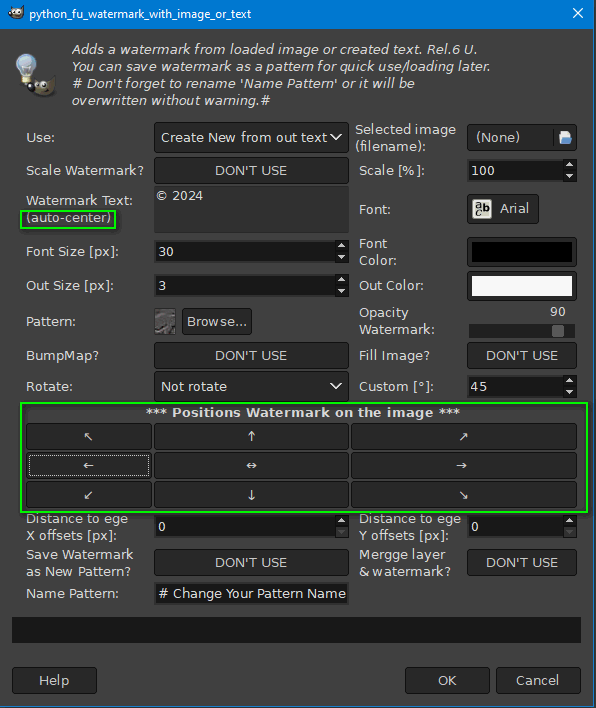
Task: Position watermark at right-middle arrow
Action: pyautogui.click(x=464, y=466)
